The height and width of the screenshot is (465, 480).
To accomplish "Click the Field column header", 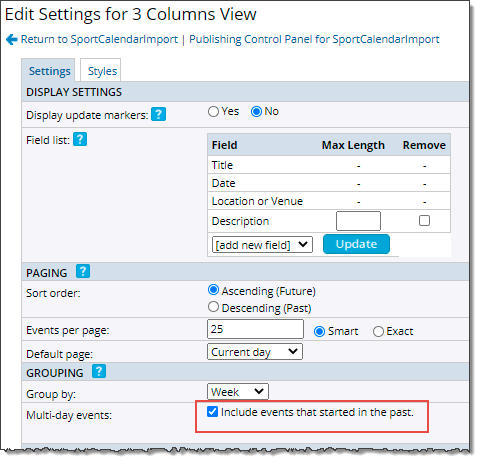I will (225, 145).
